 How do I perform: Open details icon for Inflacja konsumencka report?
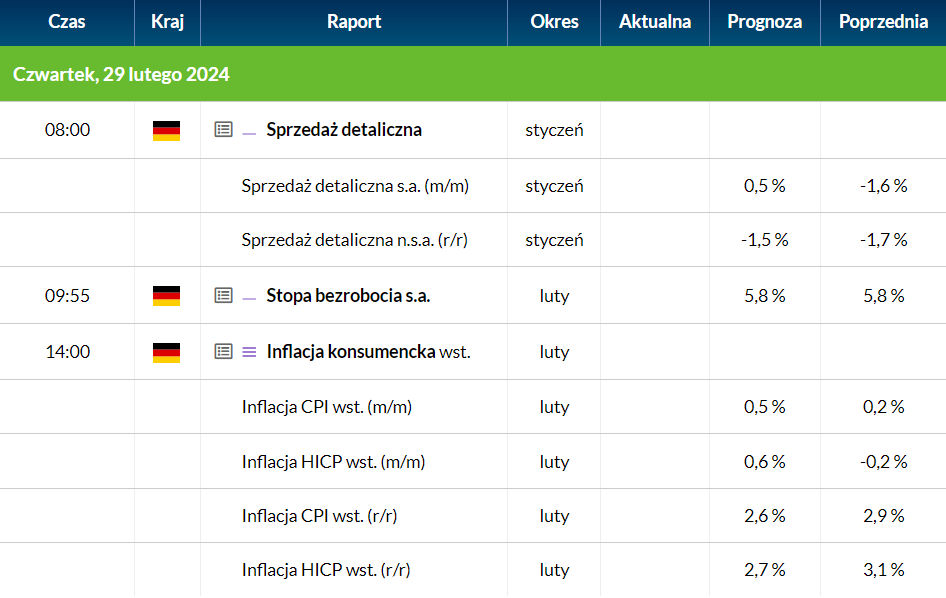point(223,352)
